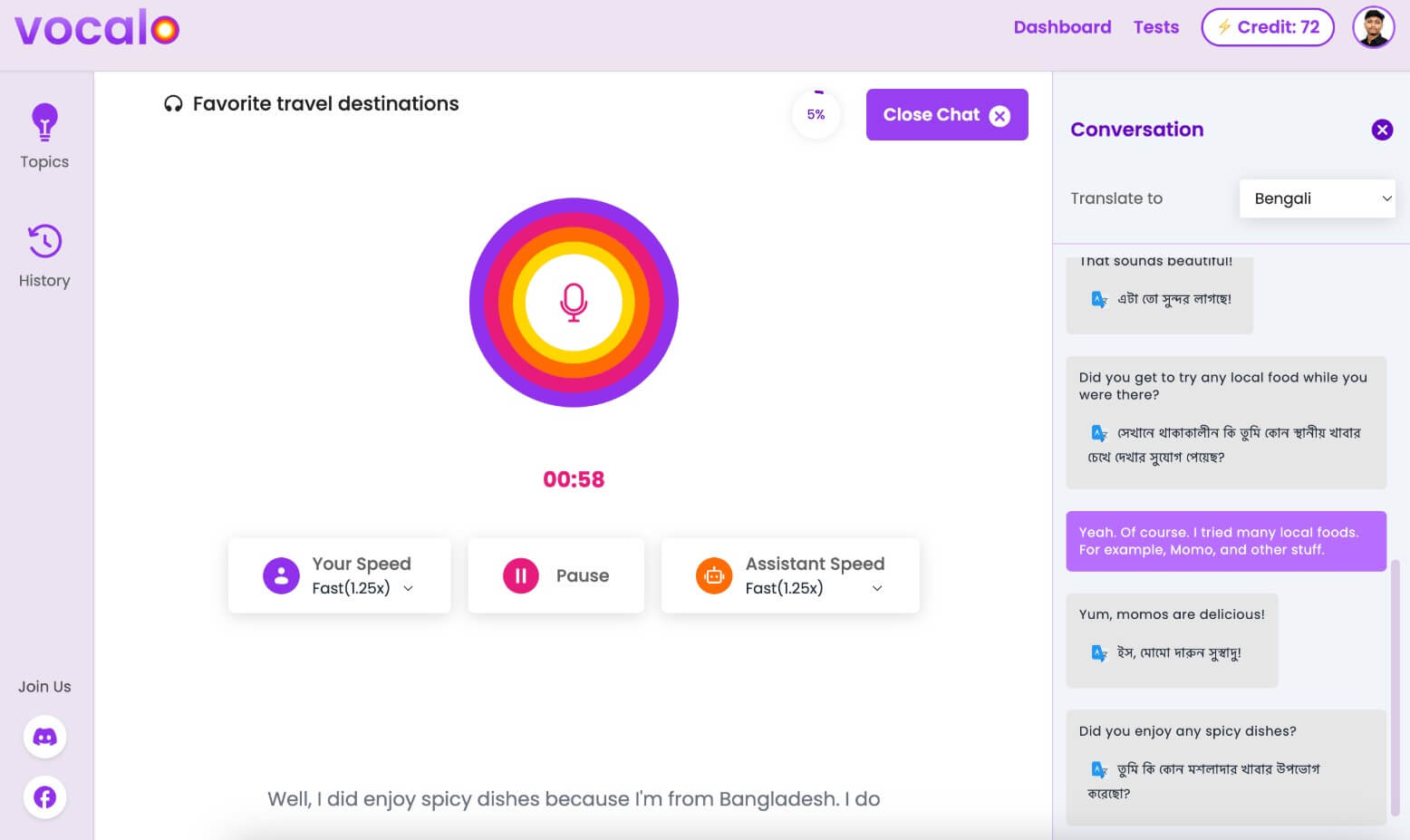Viewport: 1410px width, 840px height.
Task: Click the central microphone recording button
Action: 574,303
